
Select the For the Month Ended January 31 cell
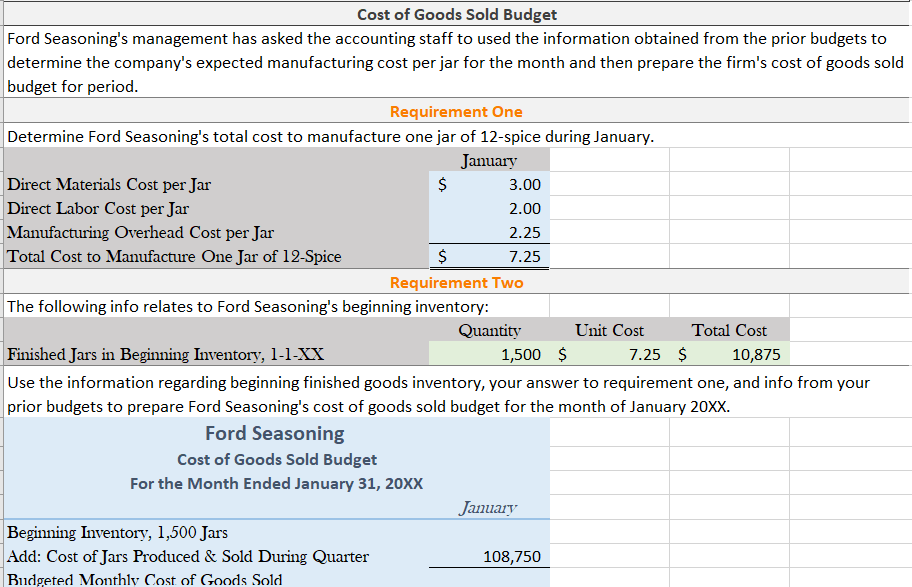point(274,483)
